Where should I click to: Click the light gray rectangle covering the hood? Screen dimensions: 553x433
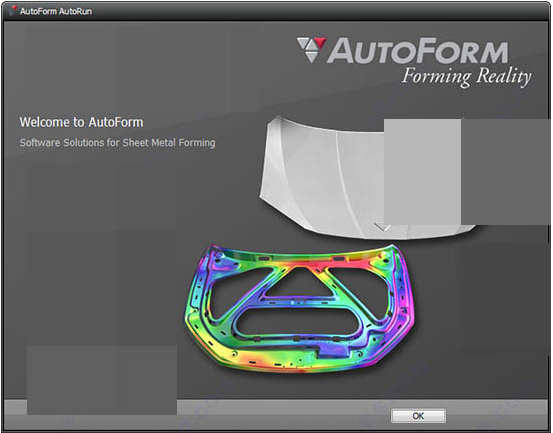(x=423, y=172)
